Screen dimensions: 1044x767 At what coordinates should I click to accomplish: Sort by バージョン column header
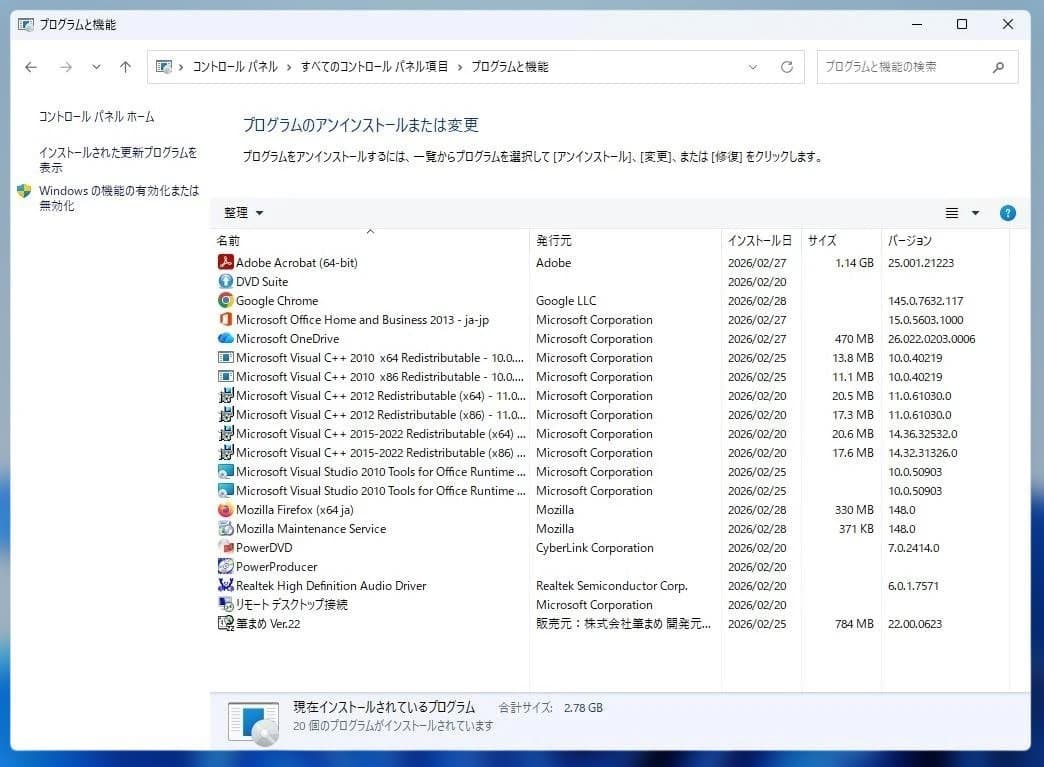(945, 240)
